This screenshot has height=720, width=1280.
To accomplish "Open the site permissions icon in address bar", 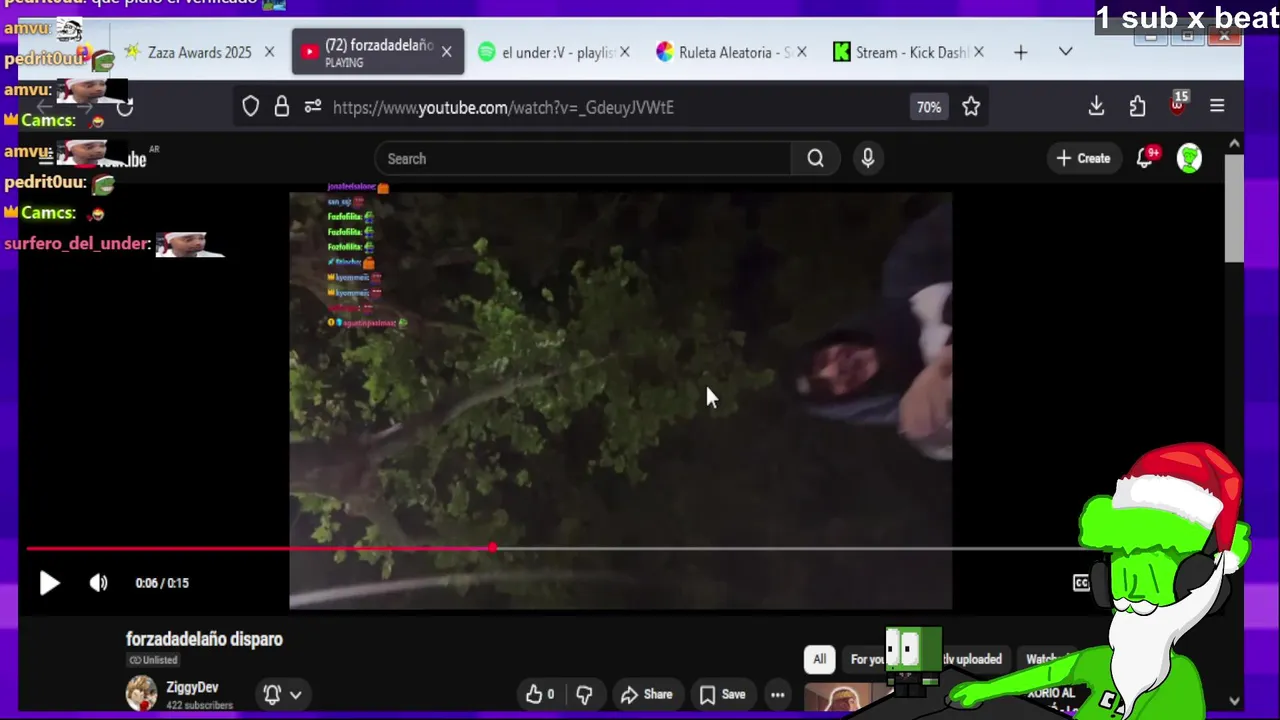I will 313,107.
